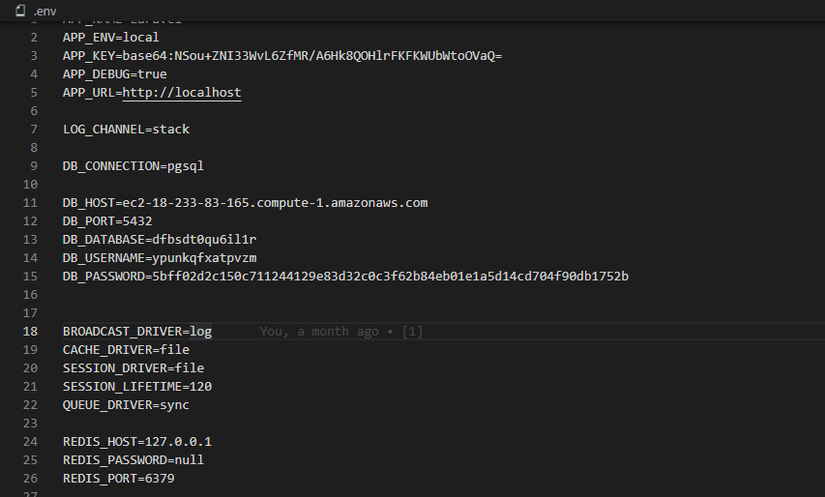Click the QUEUE_DRIVER=sync line
The image size is (825, 497).
pyautogui.click(x=126, y=405)
